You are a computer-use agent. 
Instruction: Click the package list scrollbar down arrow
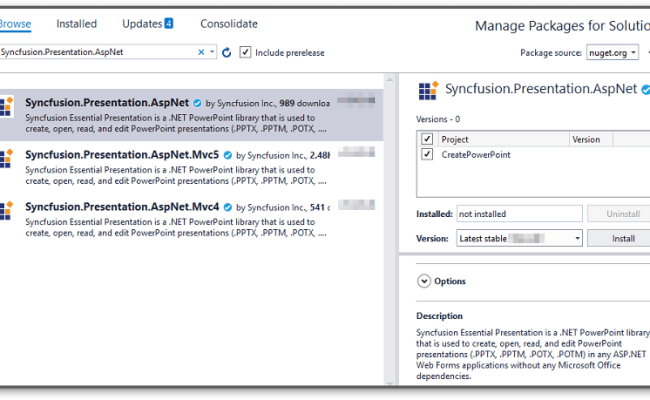[x=390, y=383]
